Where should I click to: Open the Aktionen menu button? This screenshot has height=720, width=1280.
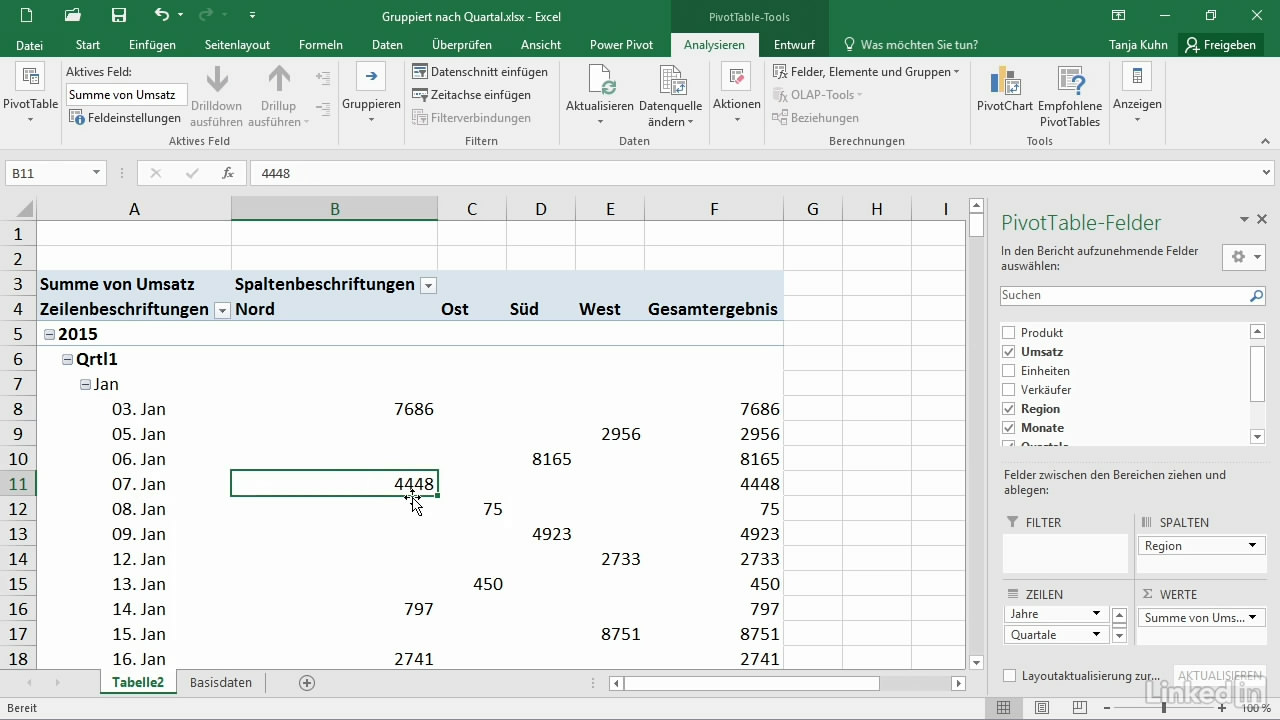(x=737, y=95)
